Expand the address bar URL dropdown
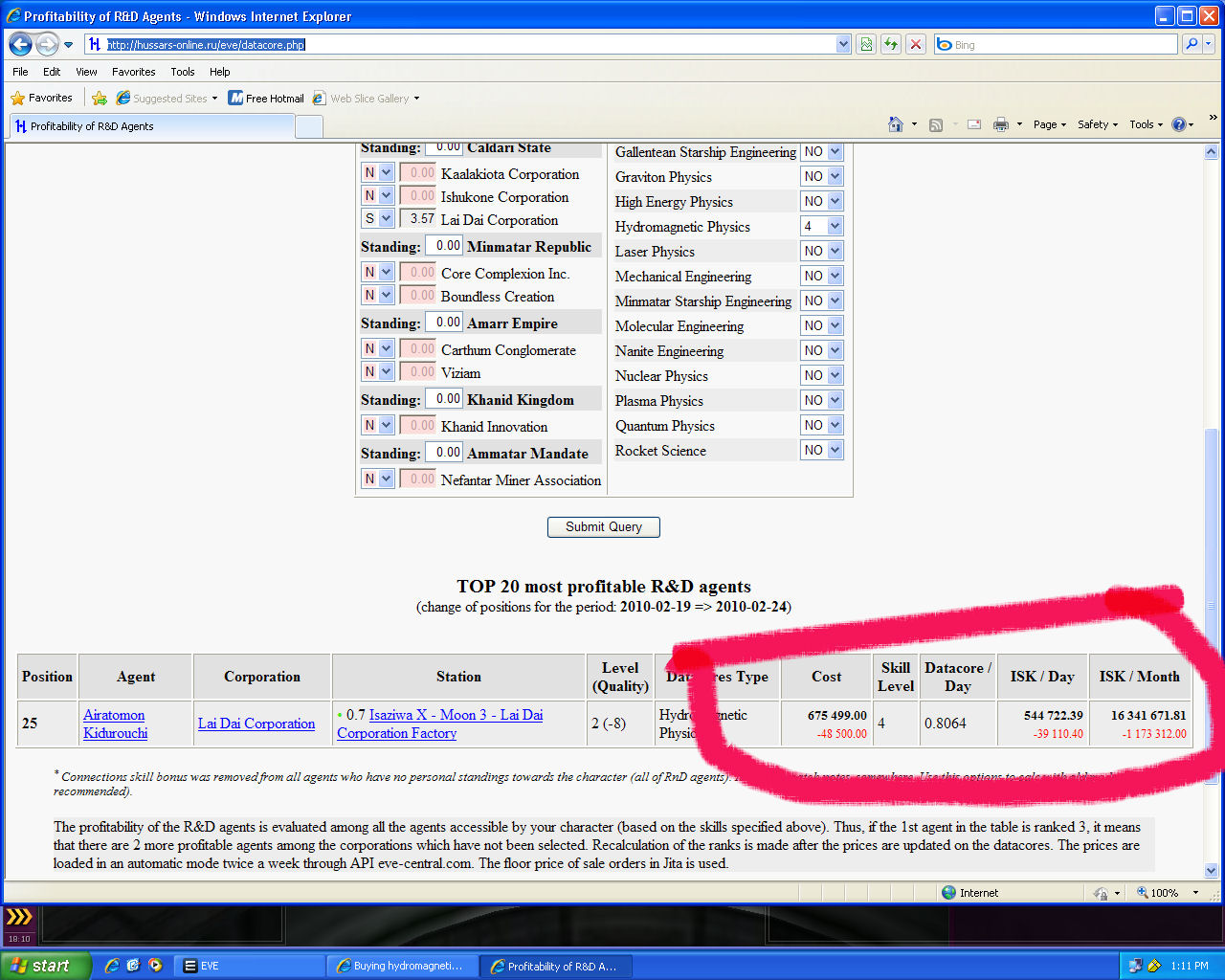Viewport: 1225px width, 980px height. point(843,44)
